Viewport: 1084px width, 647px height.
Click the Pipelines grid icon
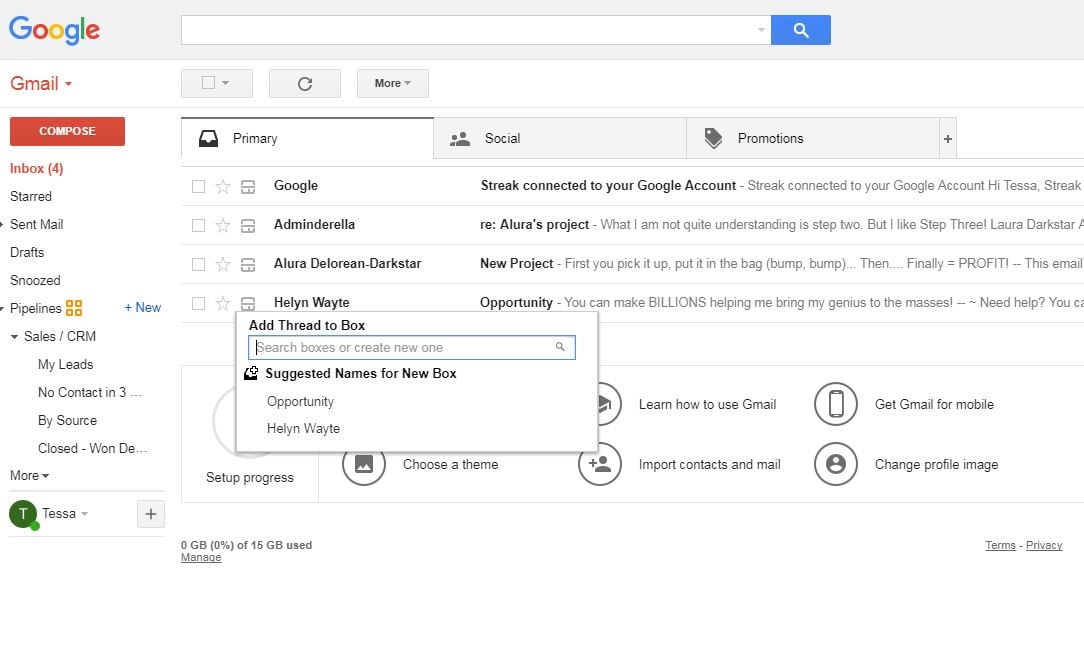tap(74, 308)
